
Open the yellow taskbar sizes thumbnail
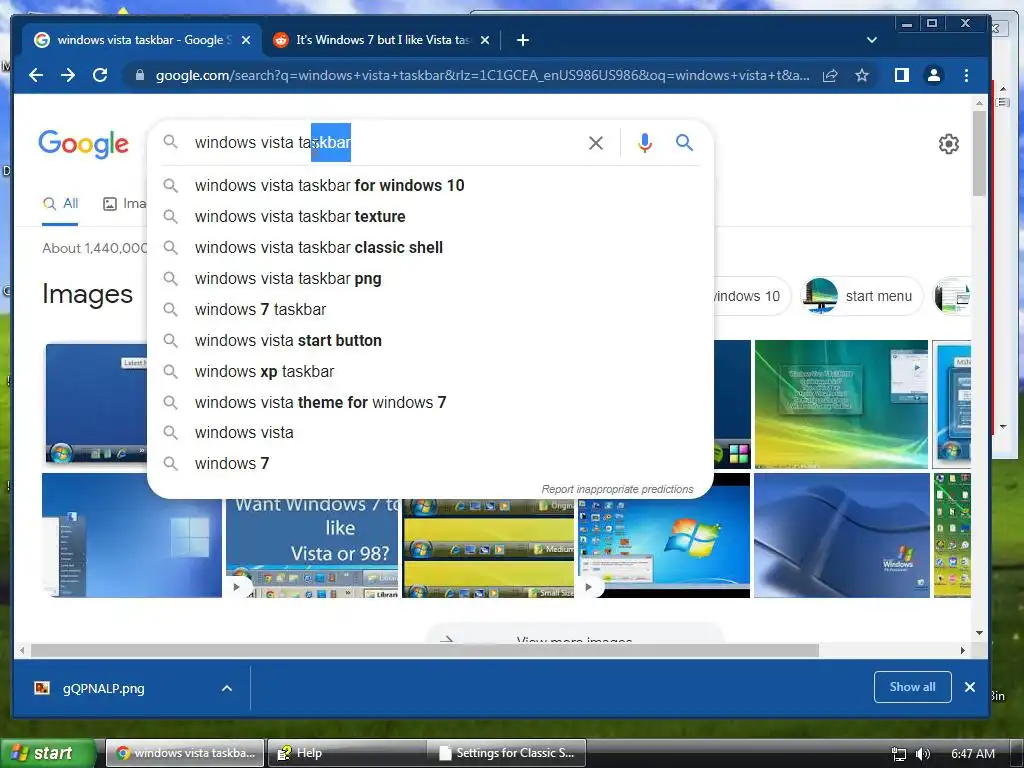[488, 547]
